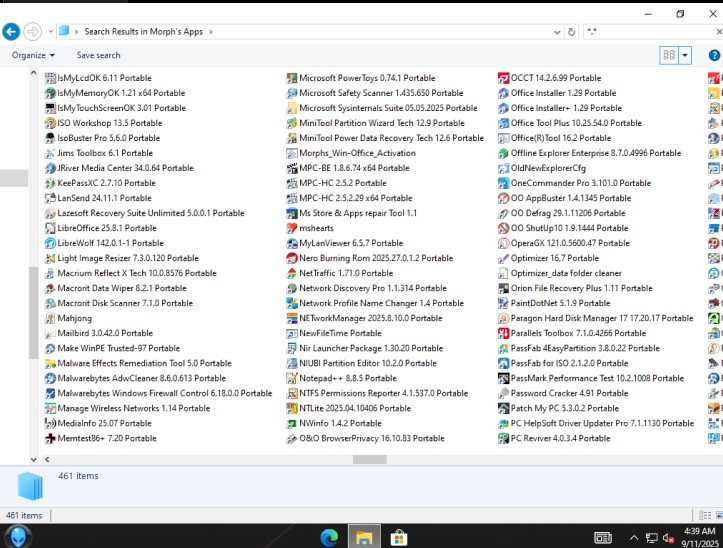Open Microsoft Store from the taskbar

click(399, 537)
